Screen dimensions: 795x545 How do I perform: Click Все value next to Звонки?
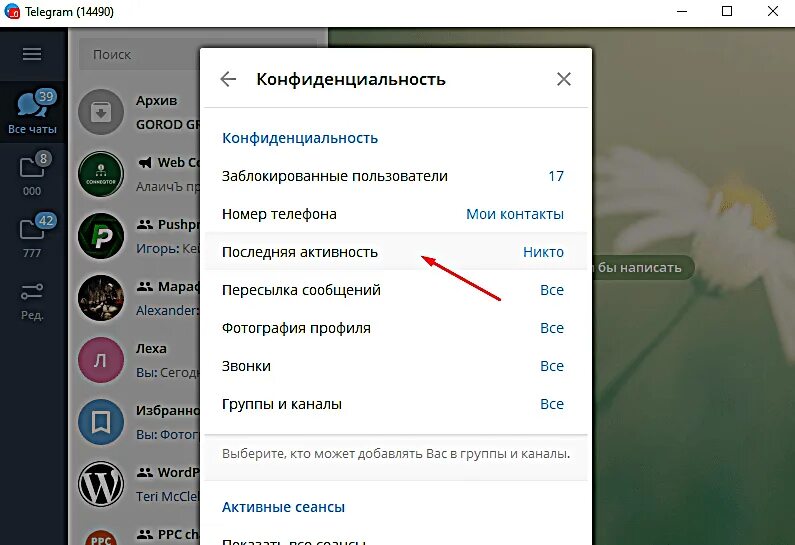[552, 366]
